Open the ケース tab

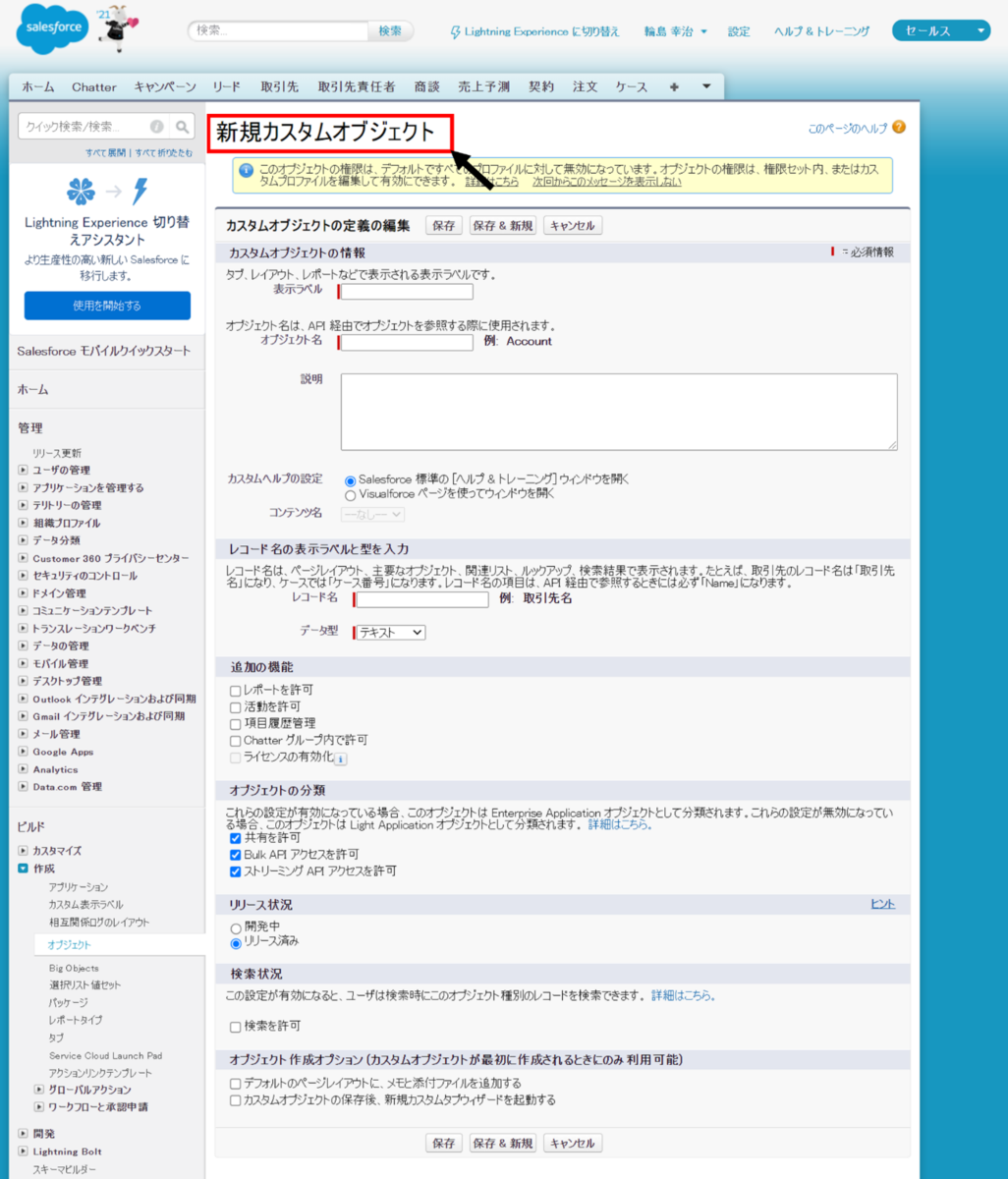click(632, 86)
